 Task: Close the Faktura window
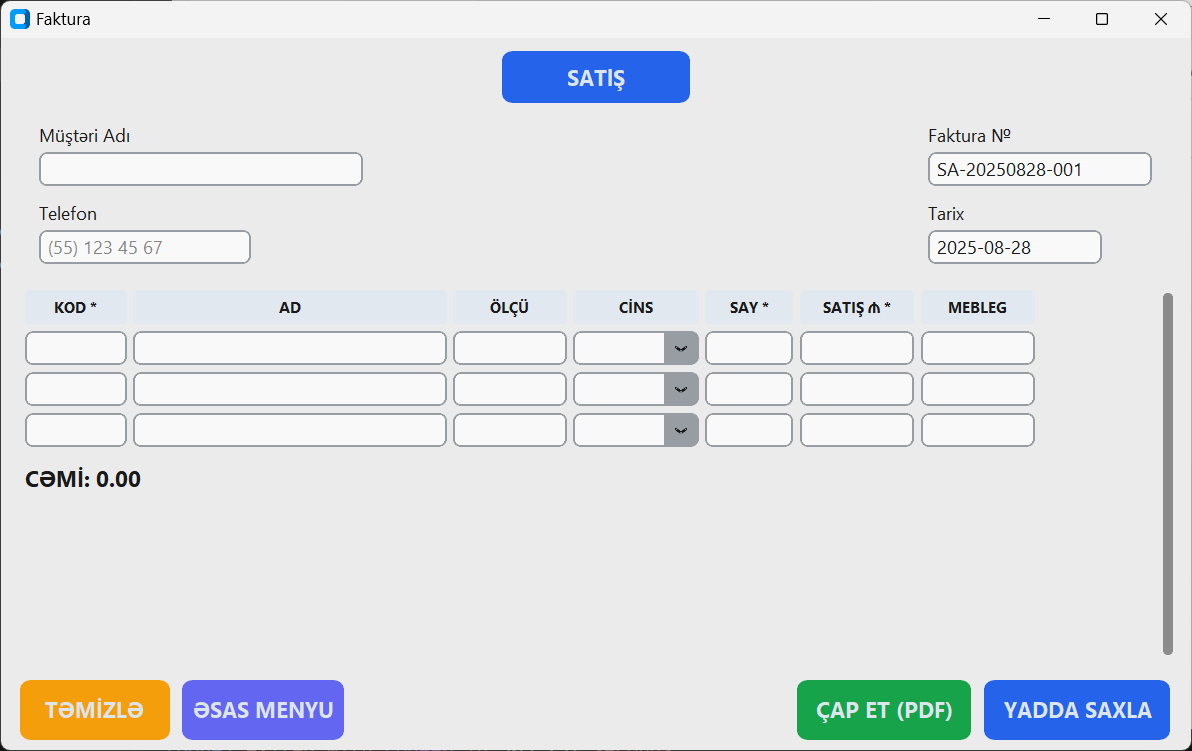(x=1160, y=19)
